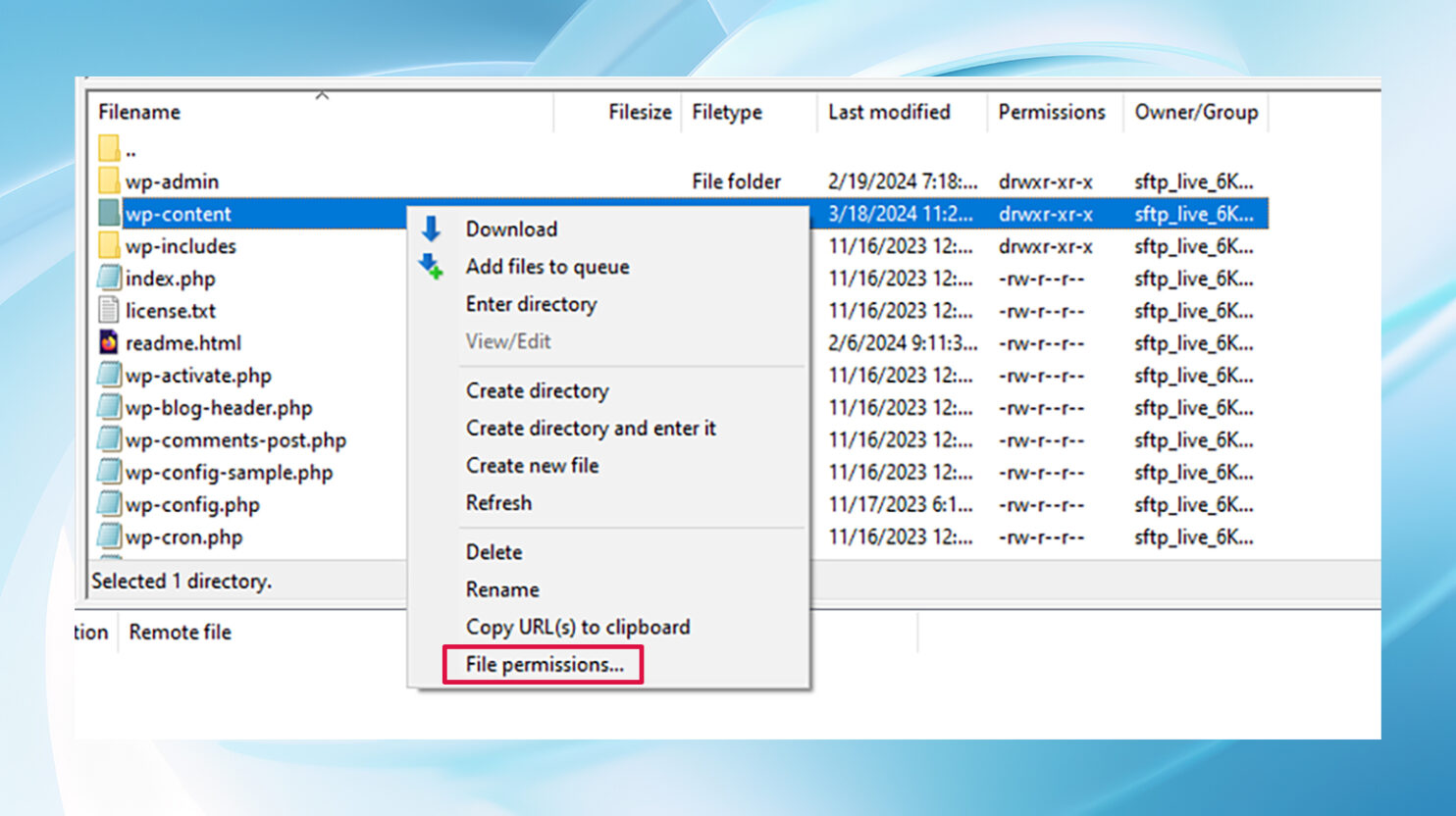Click the wp-admin folder icon
This screenshot has height=816, width=1456.
(x=110, y=180)
